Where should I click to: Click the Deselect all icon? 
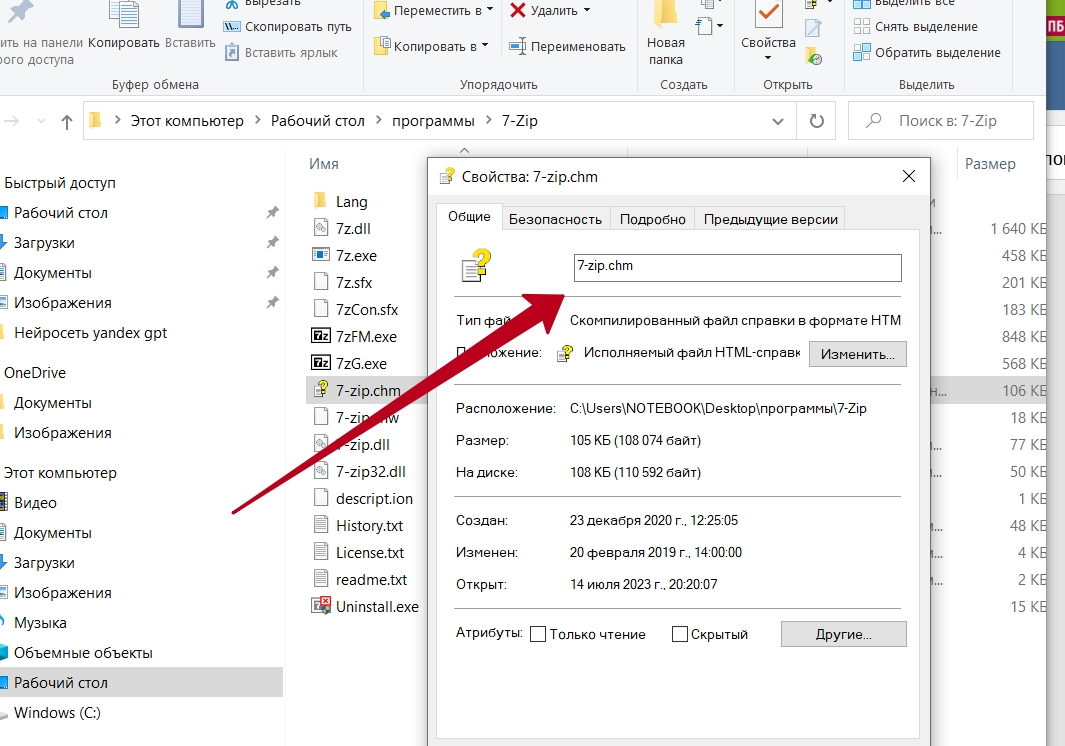[861, 26]
